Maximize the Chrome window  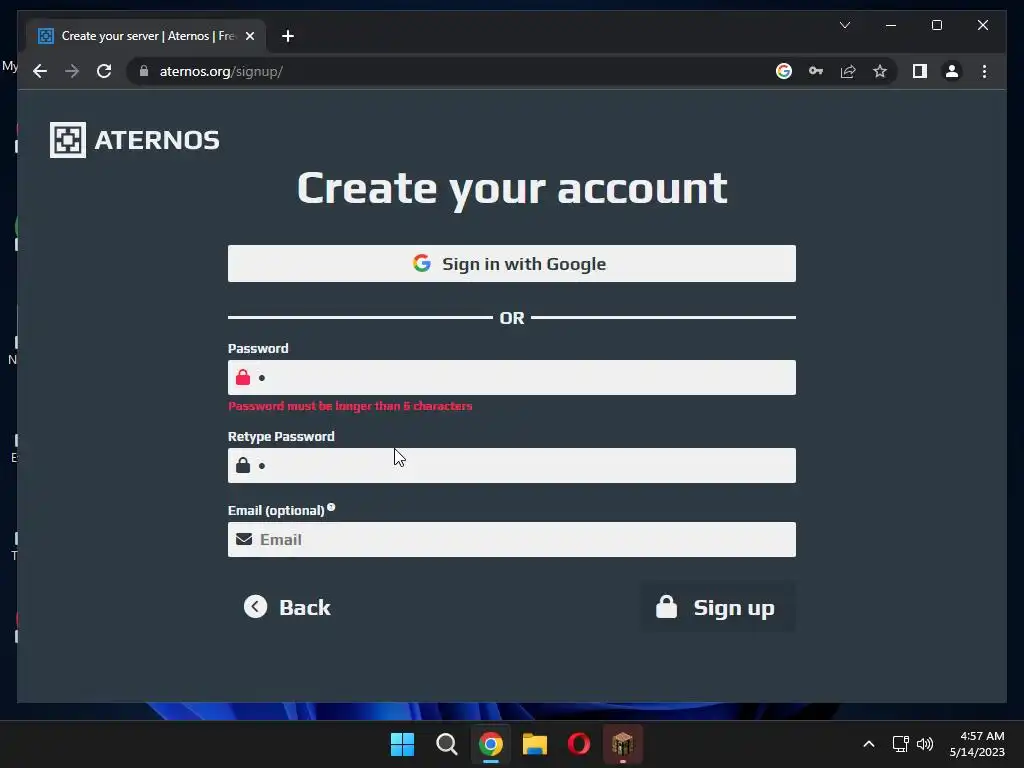coord(936,25)
